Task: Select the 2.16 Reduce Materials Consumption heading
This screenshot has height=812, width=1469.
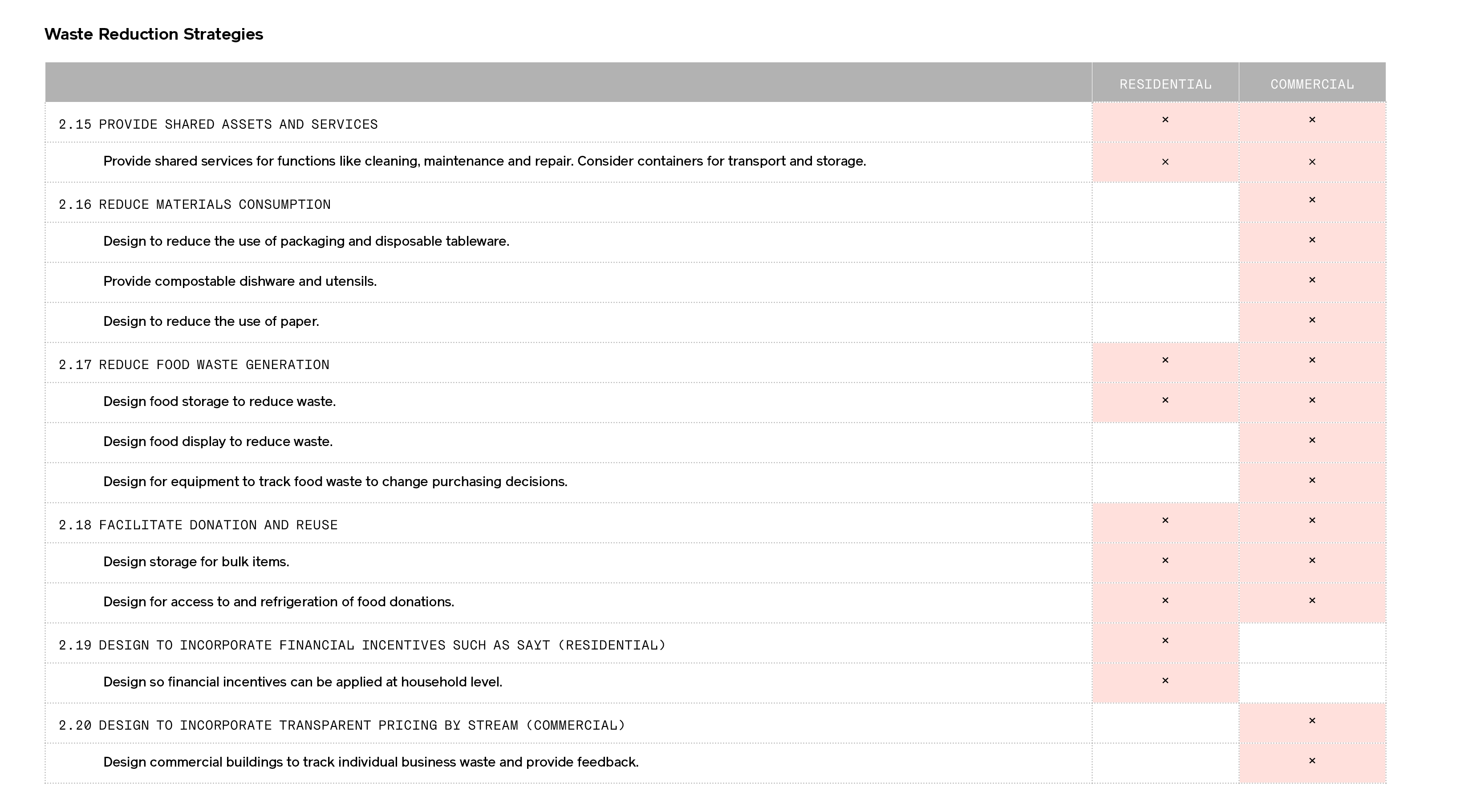Action: (x=195, y=204)
